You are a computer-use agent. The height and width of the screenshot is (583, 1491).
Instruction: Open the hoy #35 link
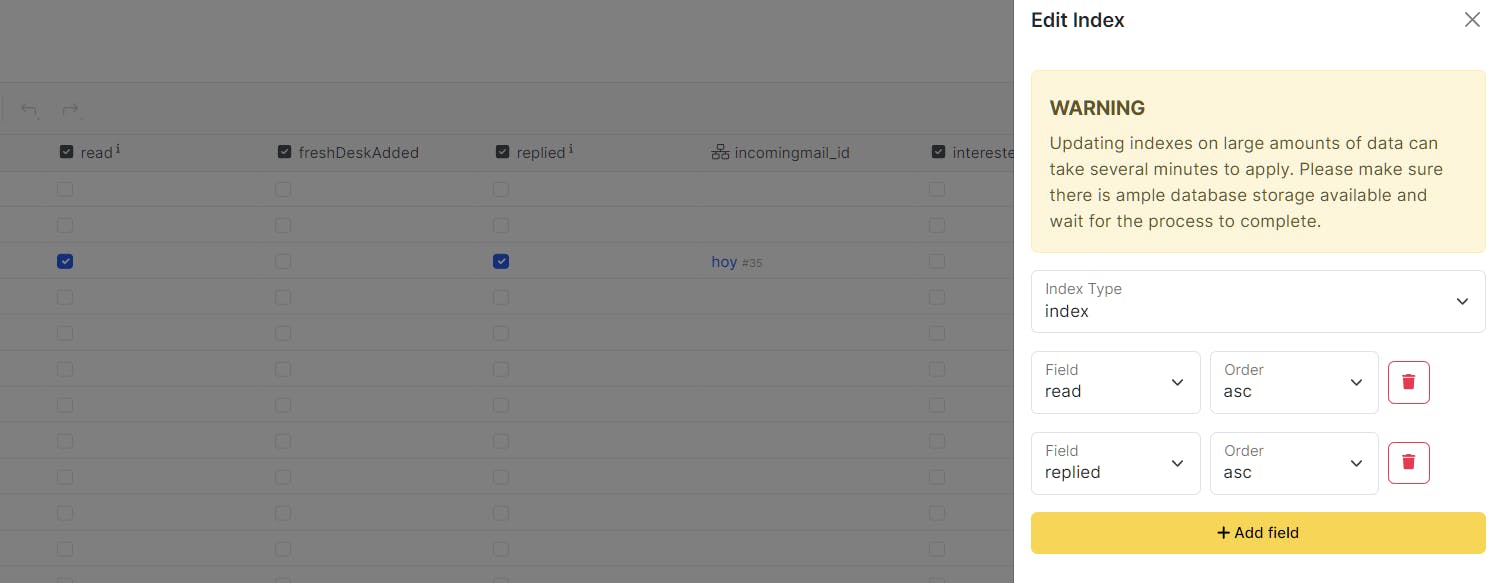point(737,262)
